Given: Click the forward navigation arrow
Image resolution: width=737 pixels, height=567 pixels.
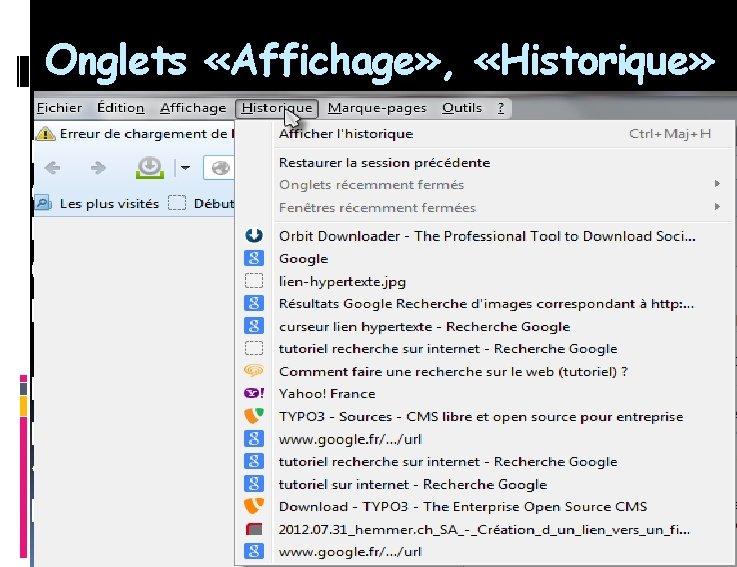Looking at the screenshot, I should pos(98,167).
